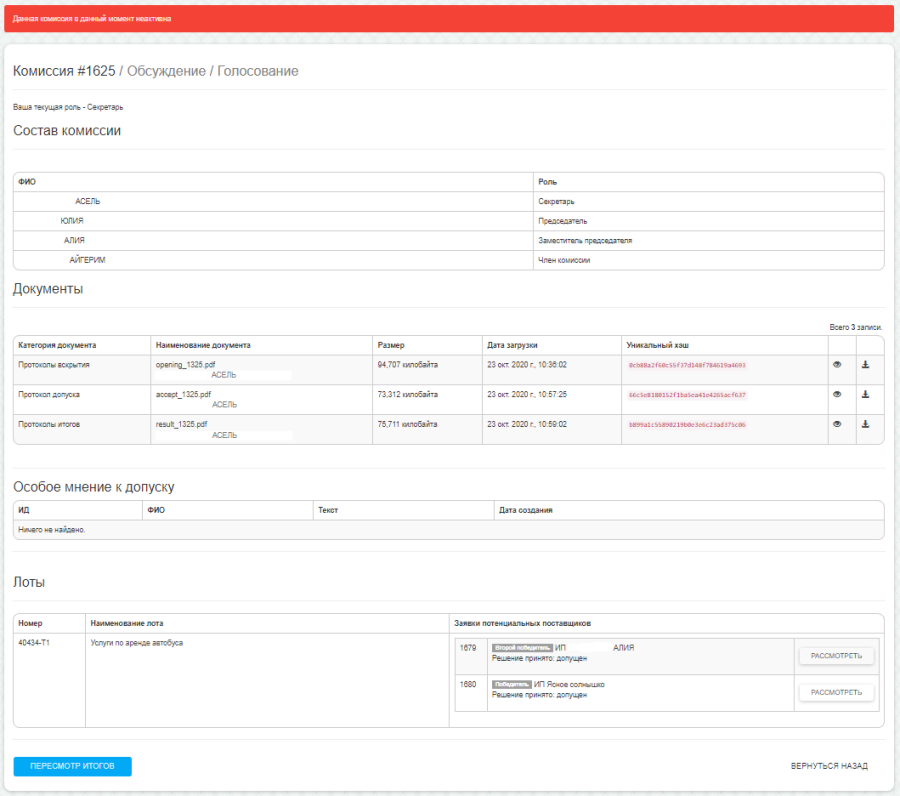Select the hash of result_1325.pdf
Viewport: 900px width, 796px height.
686,425
